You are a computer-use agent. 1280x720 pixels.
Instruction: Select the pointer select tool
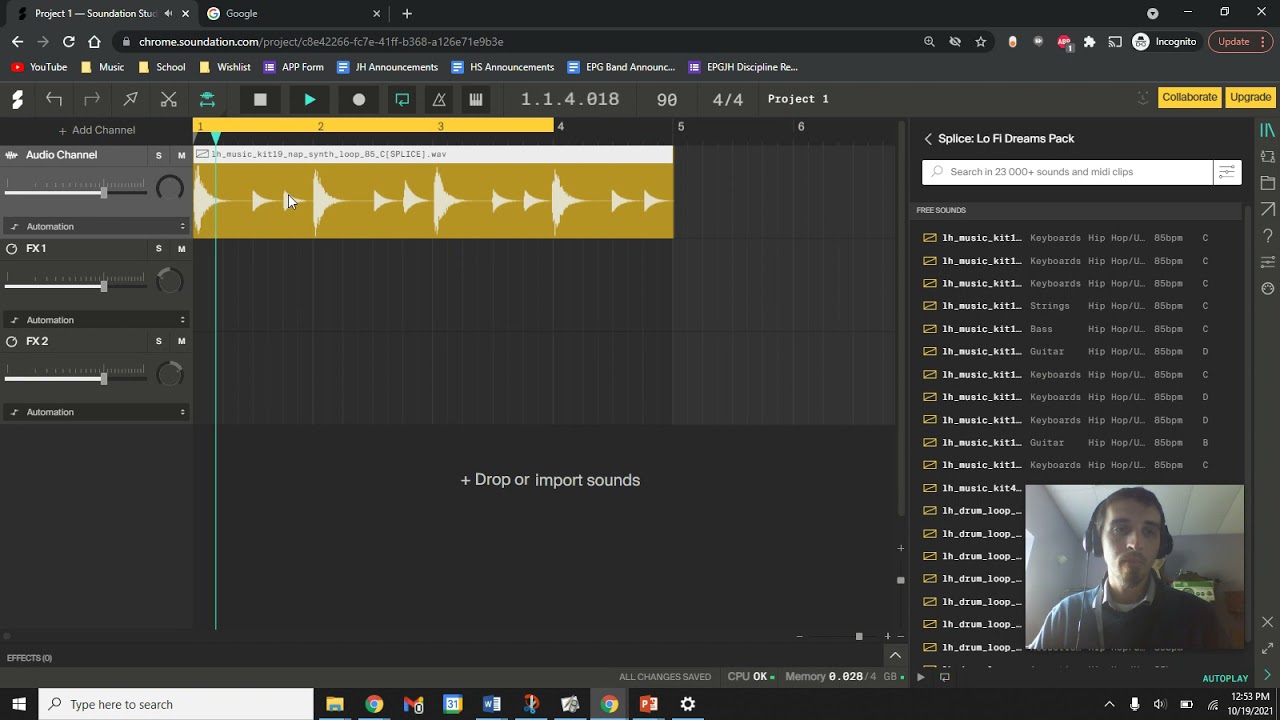pos(130,99)
